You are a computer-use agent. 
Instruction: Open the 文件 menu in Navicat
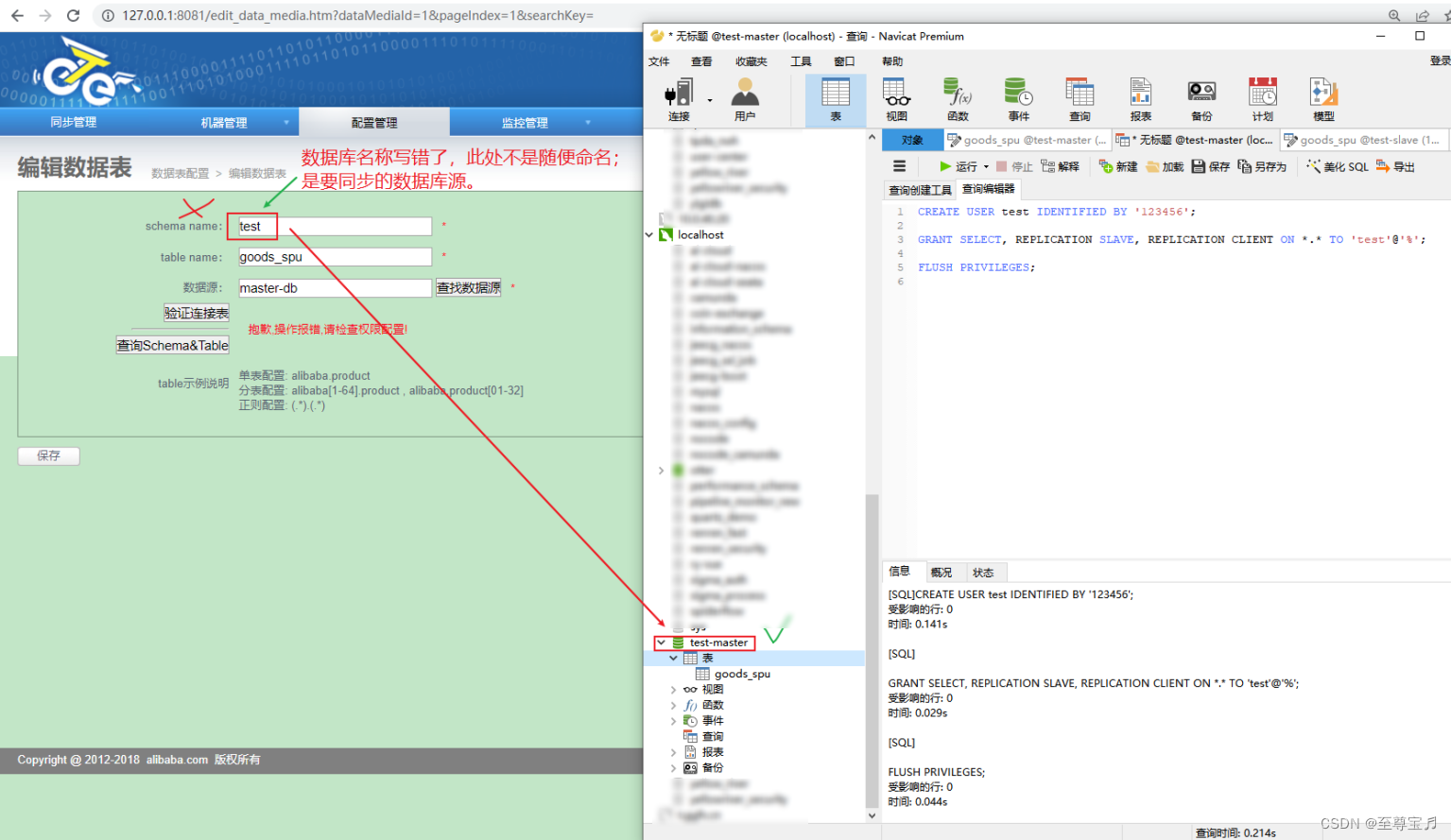click(659, 61)
